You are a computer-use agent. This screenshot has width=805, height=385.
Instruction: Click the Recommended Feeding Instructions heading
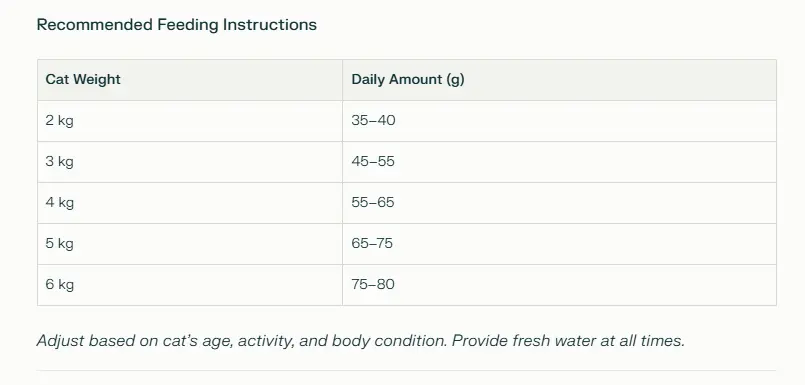[177, 25]
